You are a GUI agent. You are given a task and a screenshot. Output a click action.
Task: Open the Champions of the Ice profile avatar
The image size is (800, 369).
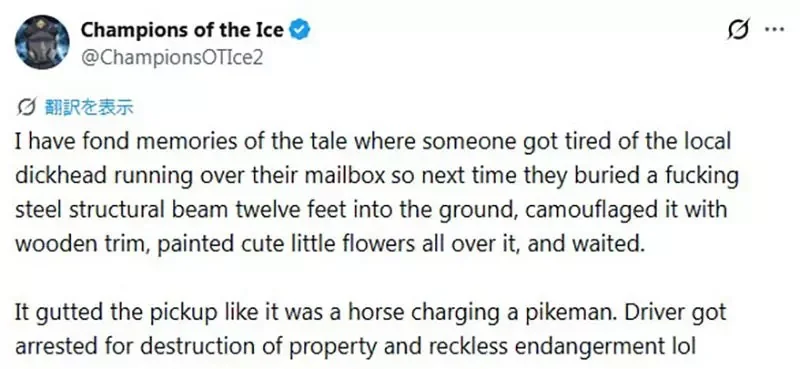[42, 42]
